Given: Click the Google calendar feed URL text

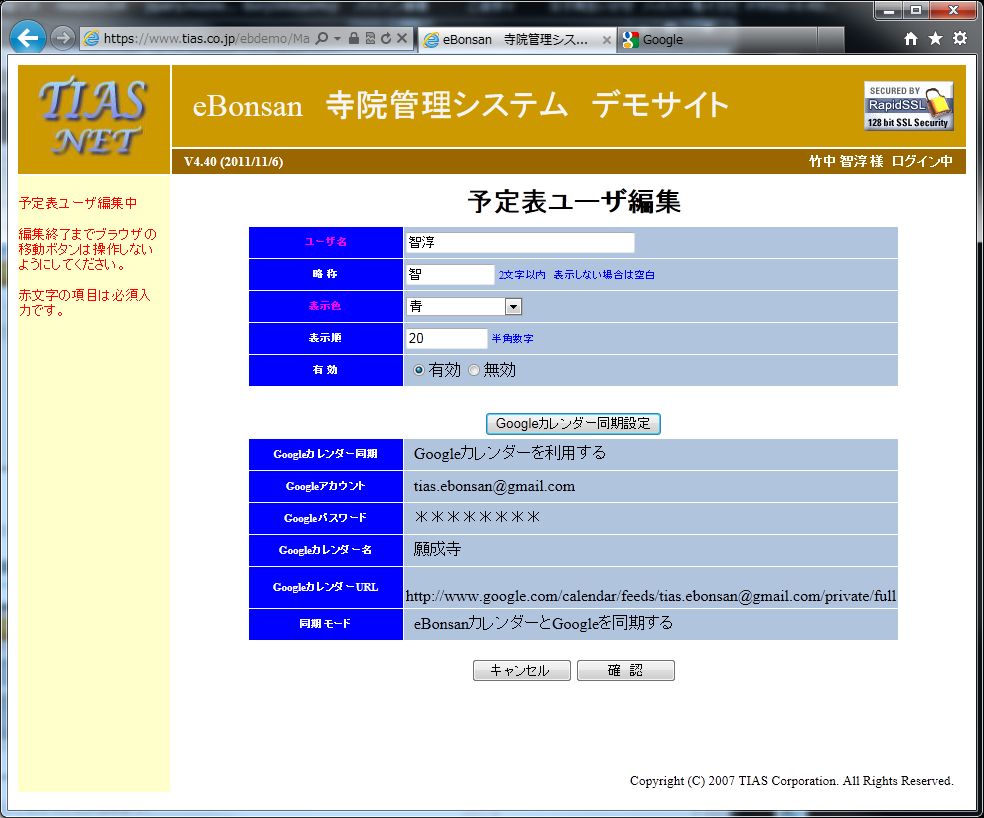Looking at the screenshot, I should click(x=651, y=596).
